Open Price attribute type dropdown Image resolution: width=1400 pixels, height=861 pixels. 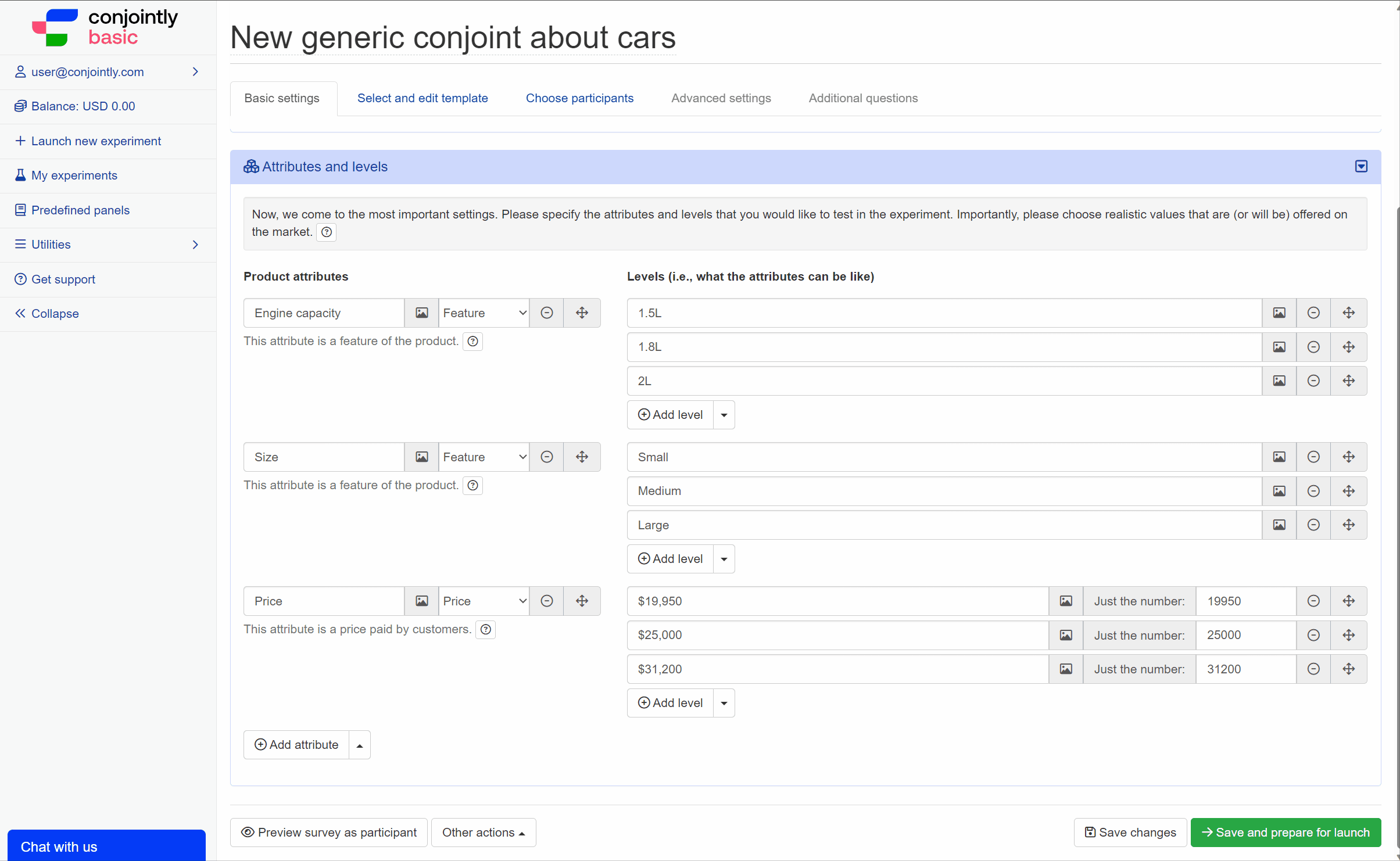484,601
